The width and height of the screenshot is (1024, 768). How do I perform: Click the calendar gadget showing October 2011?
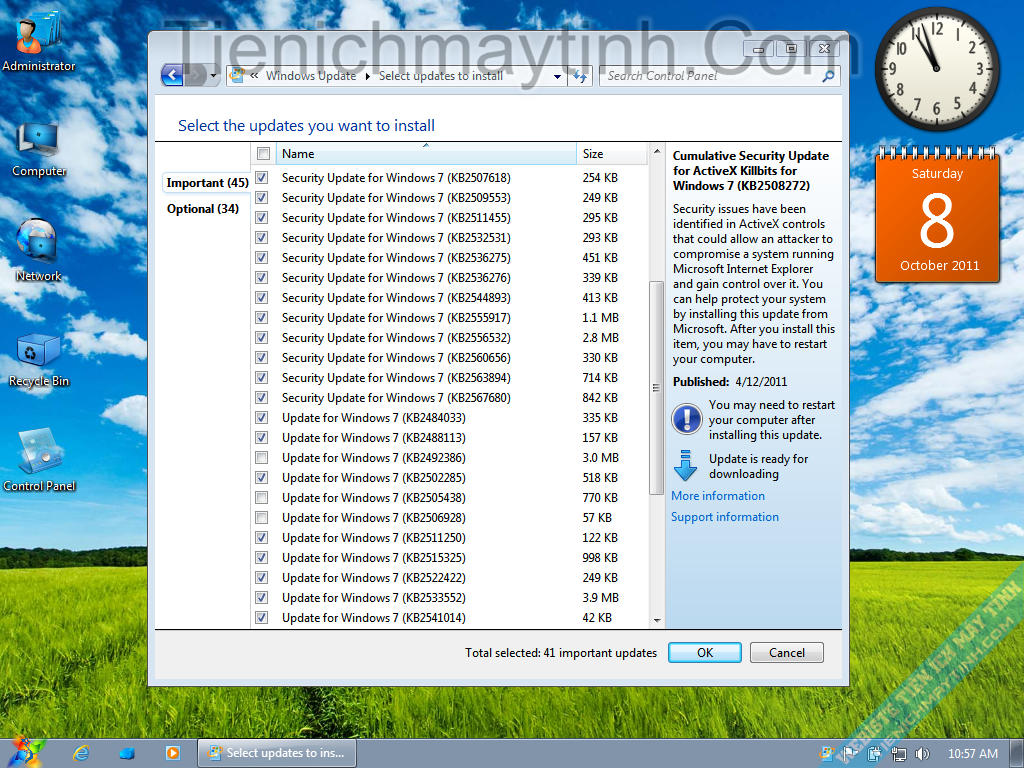tap(937, 216)
